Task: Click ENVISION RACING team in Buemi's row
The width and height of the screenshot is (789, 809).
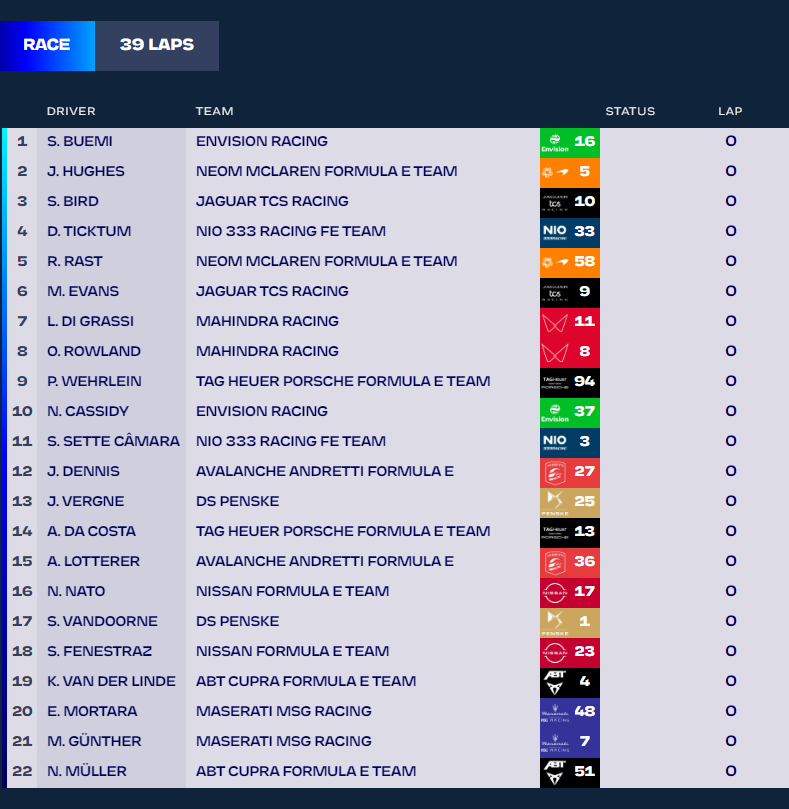Action: click(262, 141)
